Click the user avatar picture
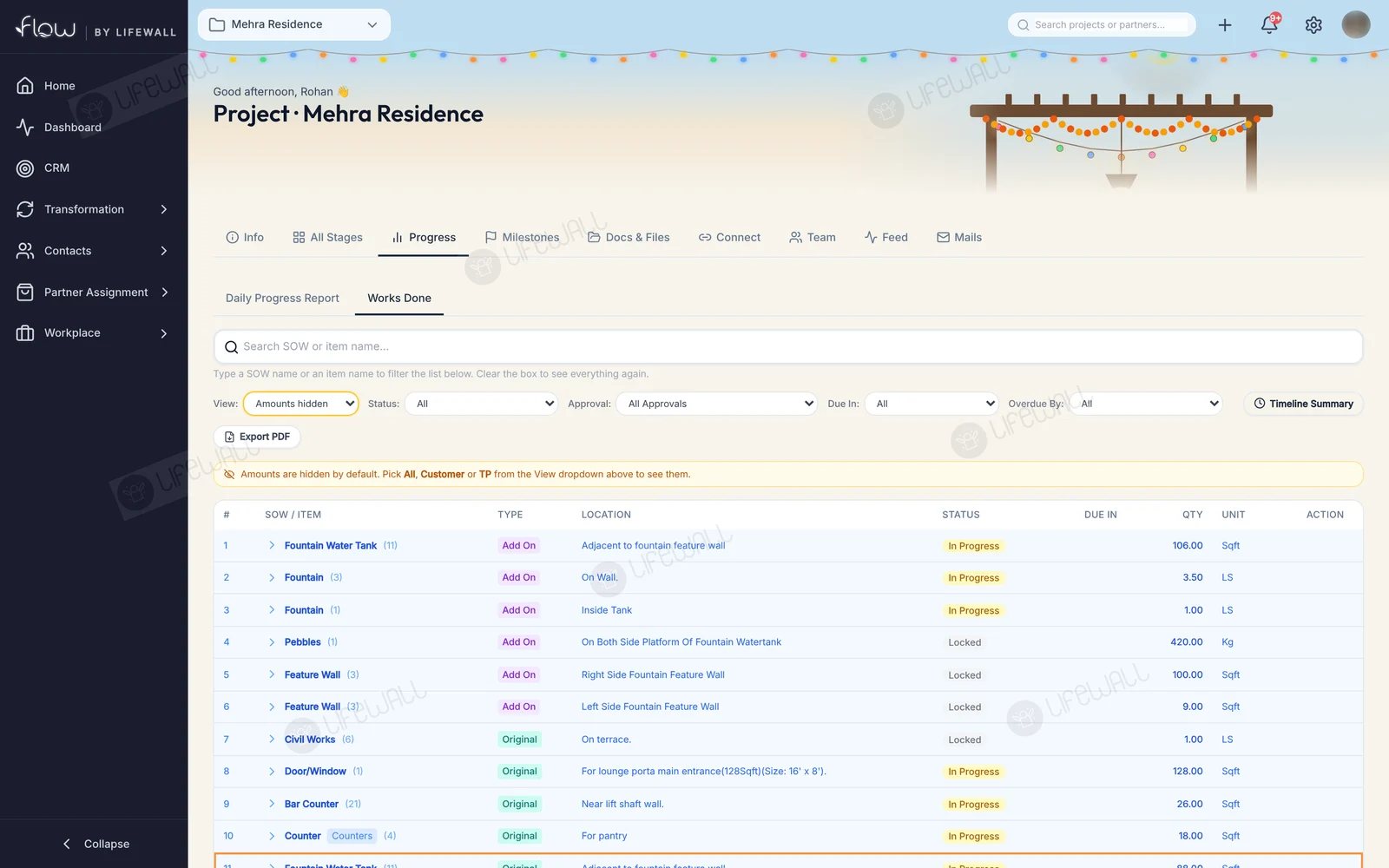1389x868 pixels. 1355,24
